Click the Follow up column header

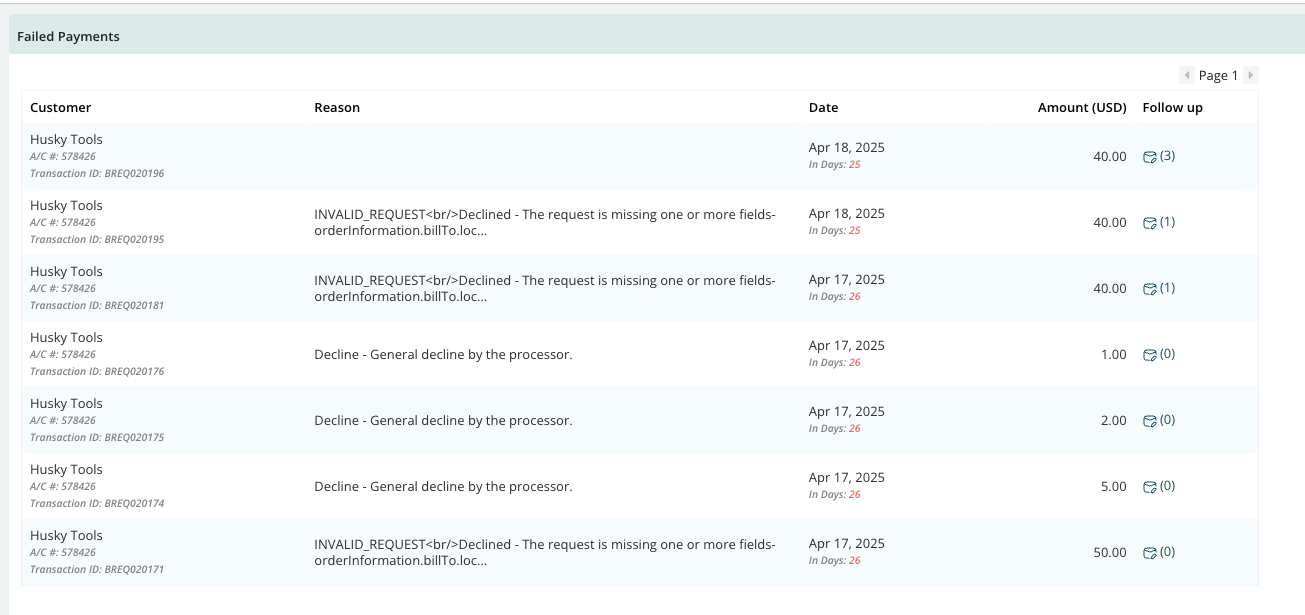tap(1172, 107)
